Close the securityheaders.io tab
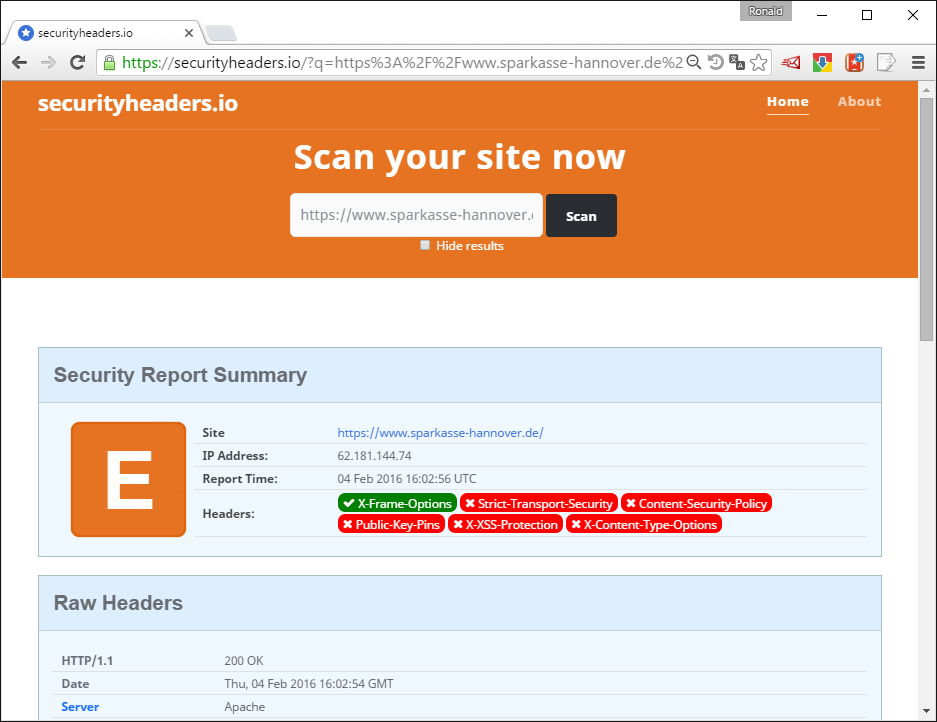Viewport: 937px width, 722px height. (189, 33)
